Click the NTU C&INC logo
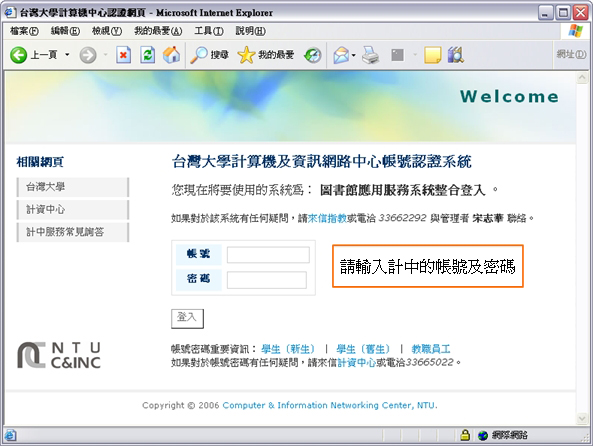Viewport: 593px width, 446px height. click(59, 355)
